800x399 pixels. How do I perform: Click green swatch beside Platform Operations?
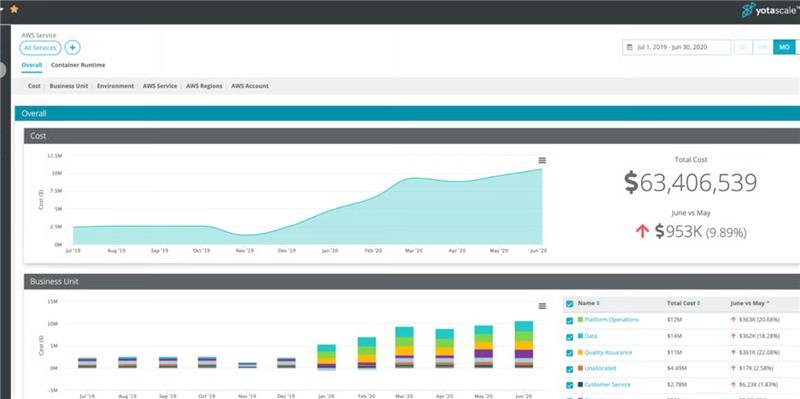coord(580,320)
